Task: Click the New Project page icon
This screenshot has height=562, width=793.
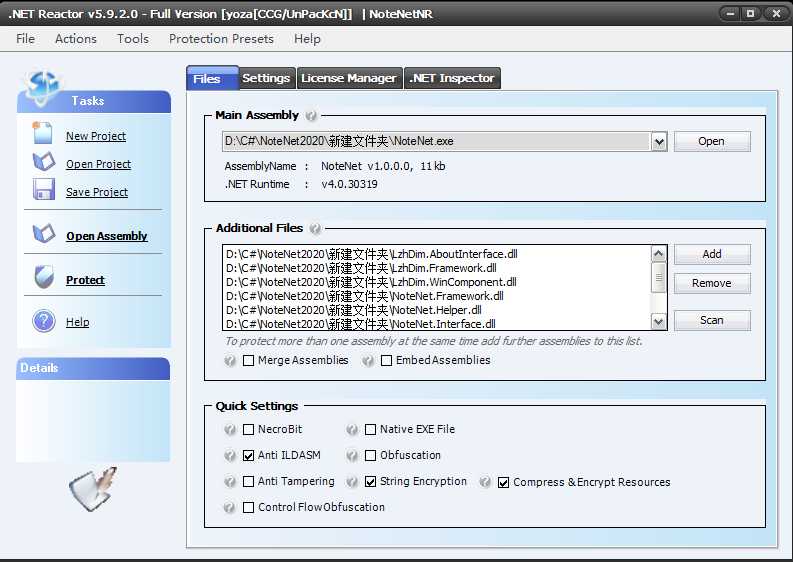Action: (42, 133)
